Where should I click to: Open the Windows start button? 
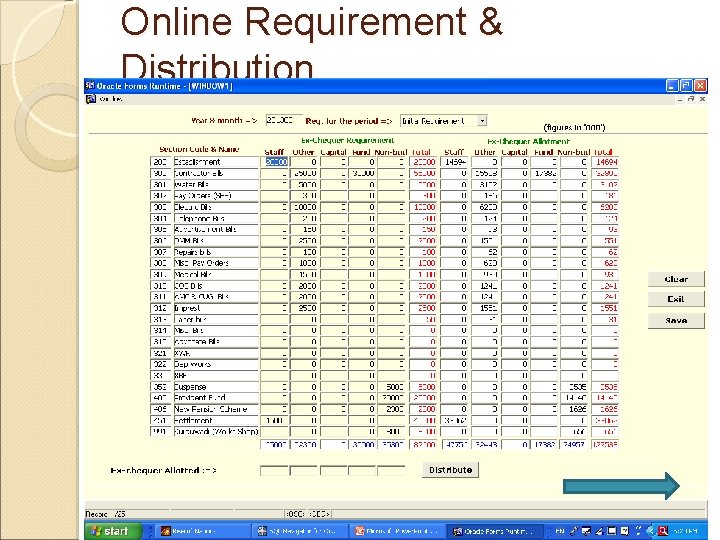(113, 531)
